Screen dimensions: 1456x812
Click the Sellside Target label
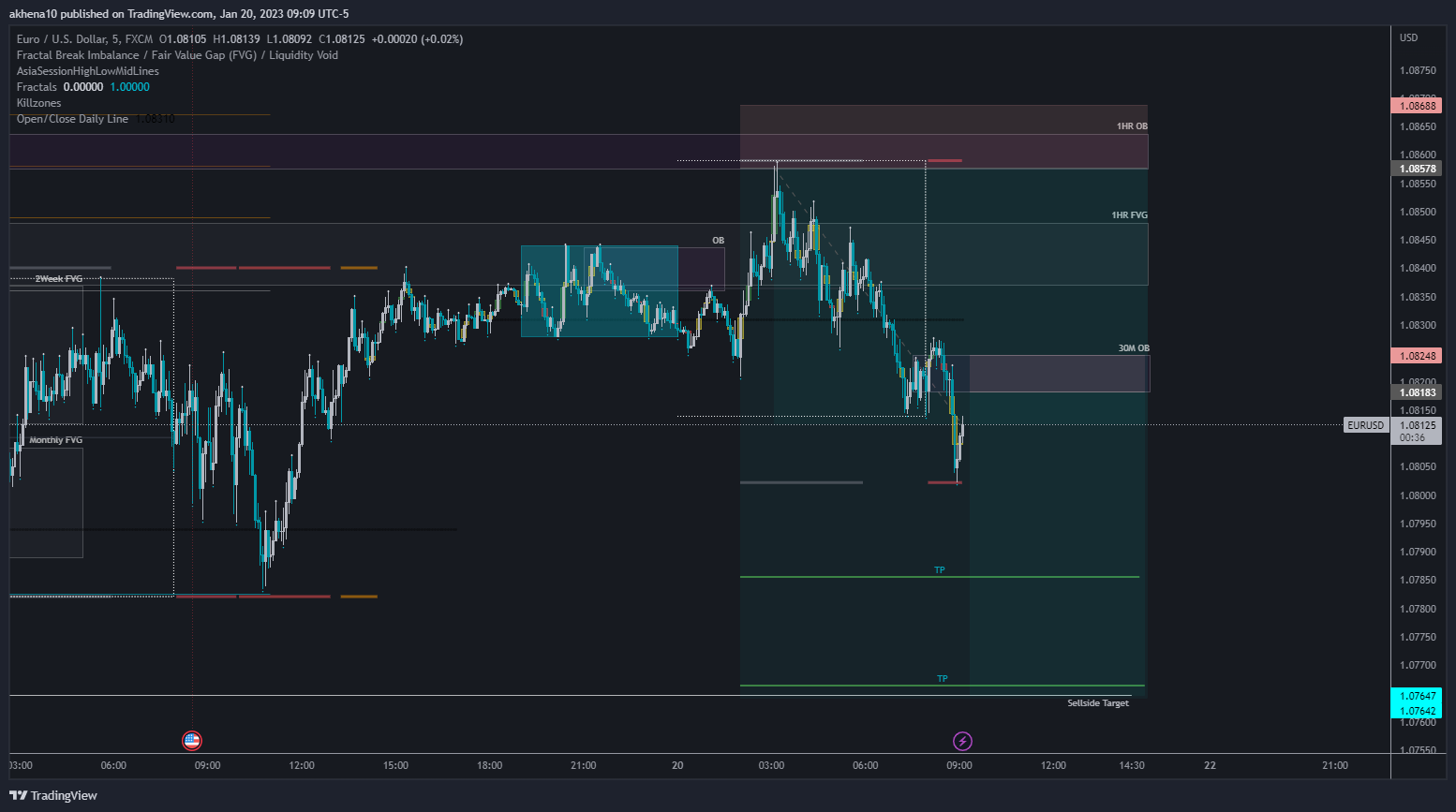(x=1098, y=703)
